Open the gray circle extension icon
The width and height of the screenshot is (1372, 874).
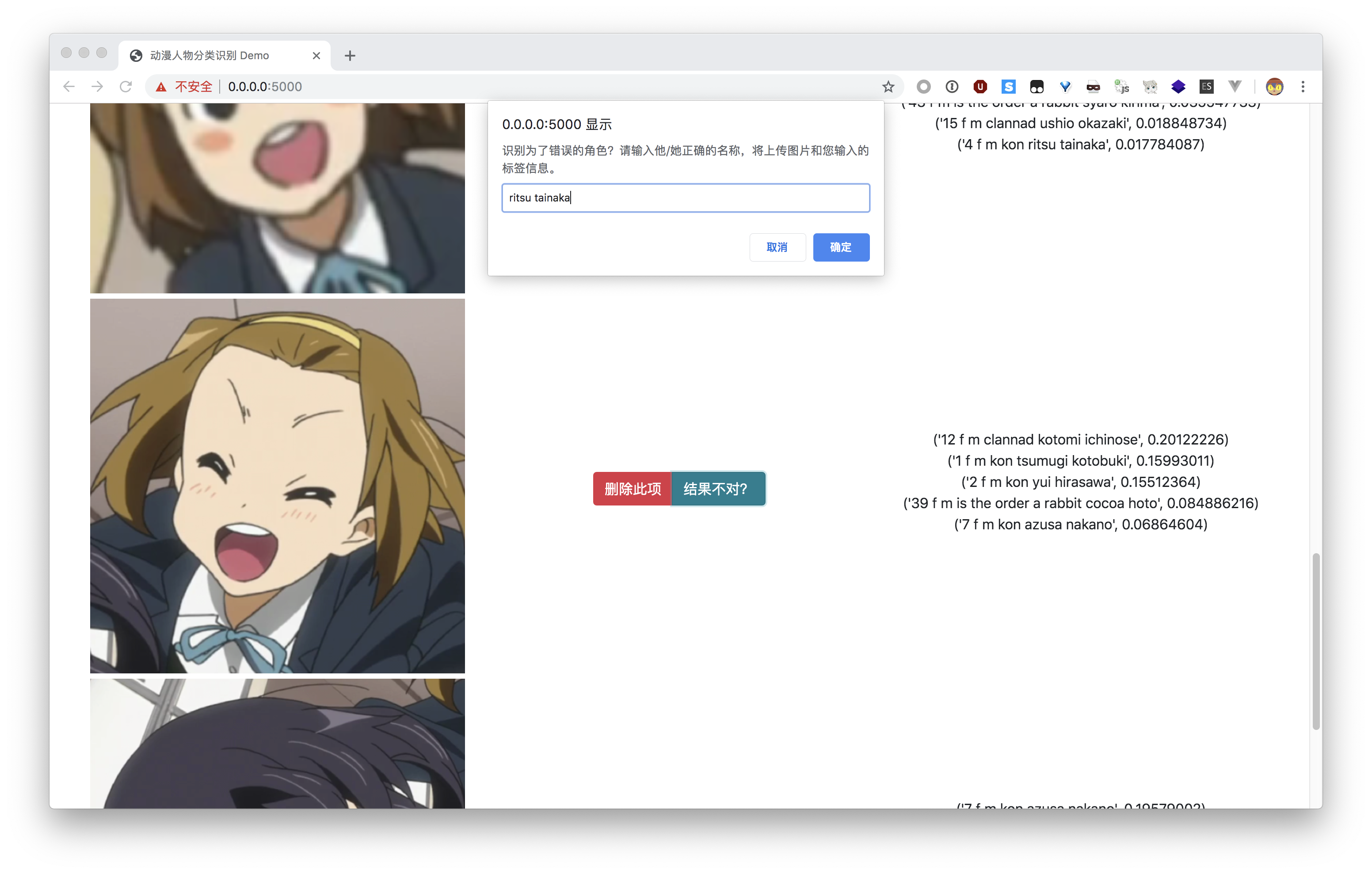(x=924, y=87)
